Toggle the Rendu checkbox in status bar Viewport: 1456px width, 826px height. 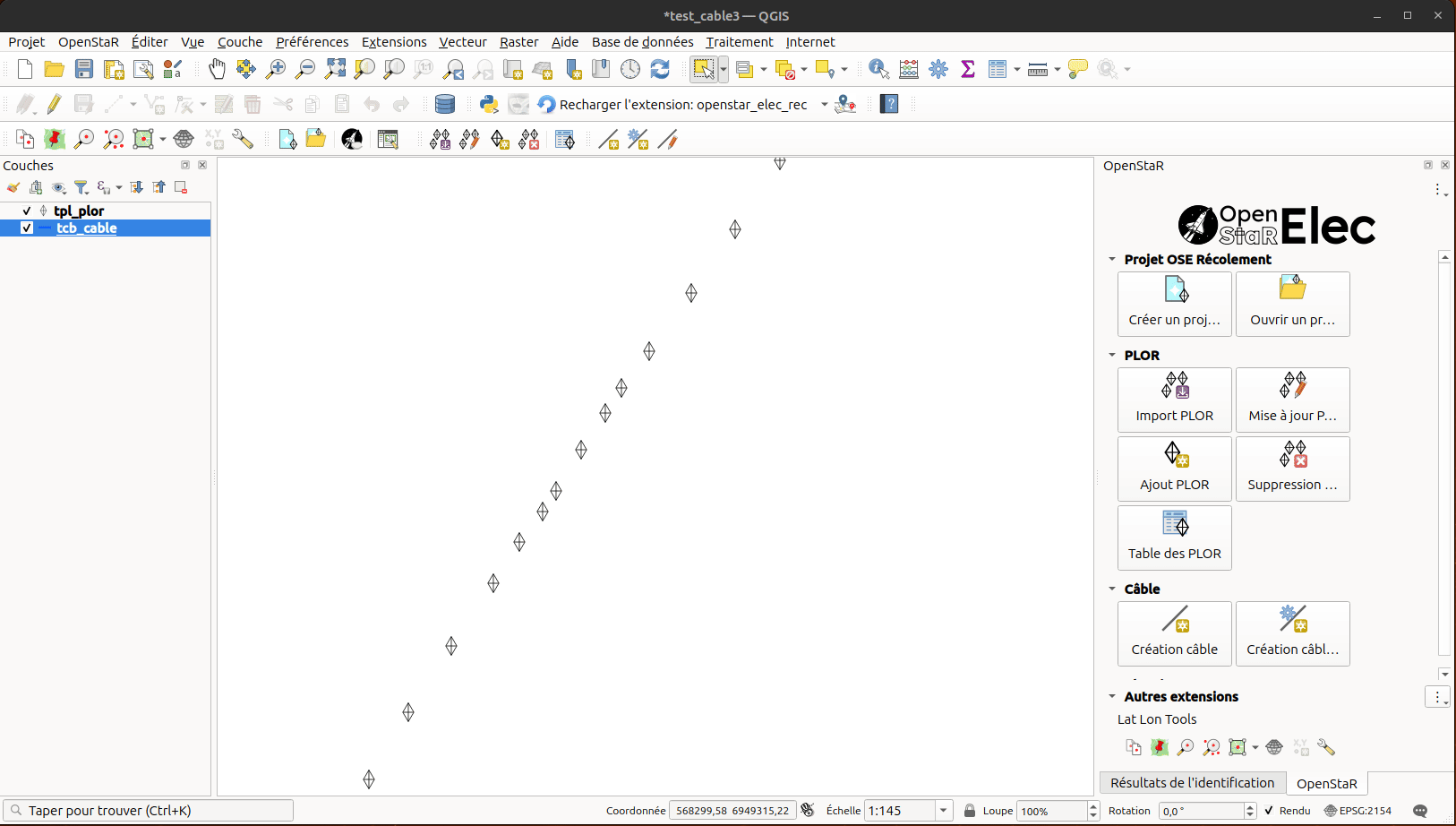(x=1269, y=811)
